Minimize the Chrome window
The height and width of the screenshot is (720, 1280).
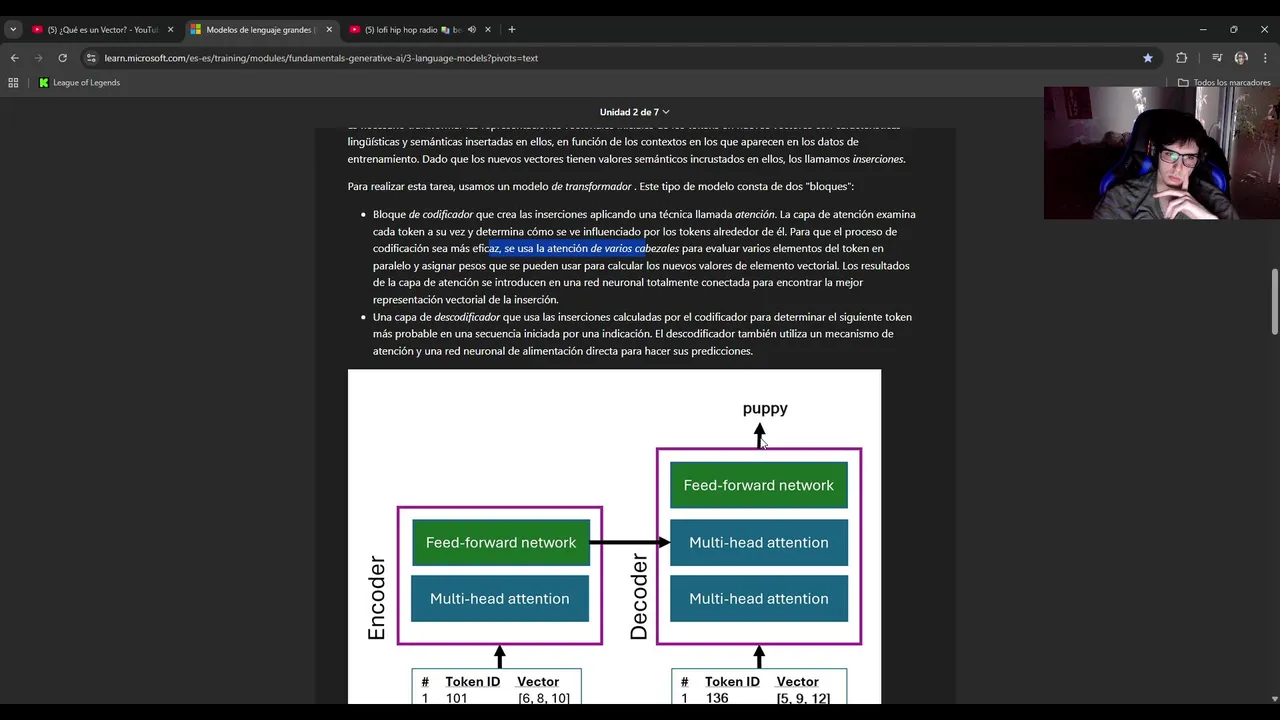click(1203, 30)
